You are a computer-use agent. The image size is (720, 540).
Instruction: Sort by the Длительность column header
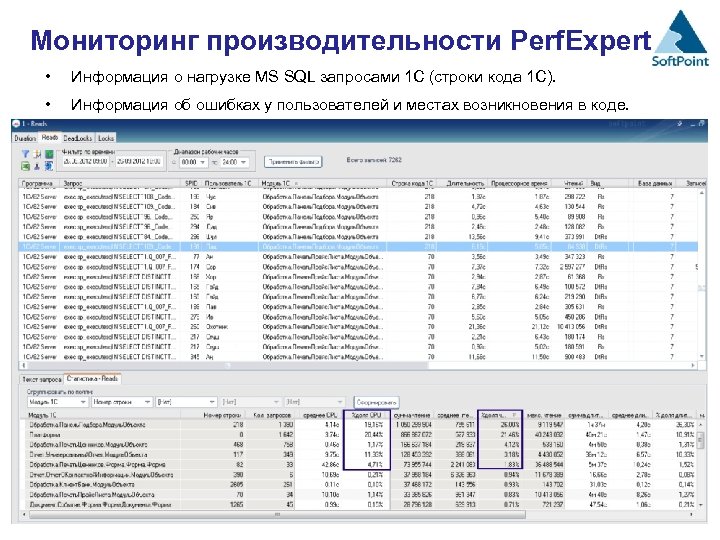click(x=461, y=184)
